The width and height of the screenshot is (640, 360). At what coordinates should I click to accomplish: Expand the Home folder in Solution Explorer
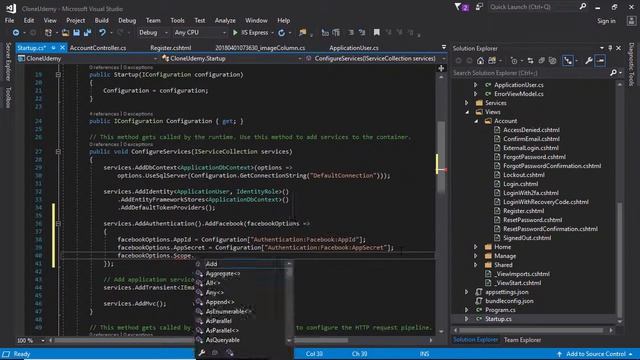(x=476, y=247)
